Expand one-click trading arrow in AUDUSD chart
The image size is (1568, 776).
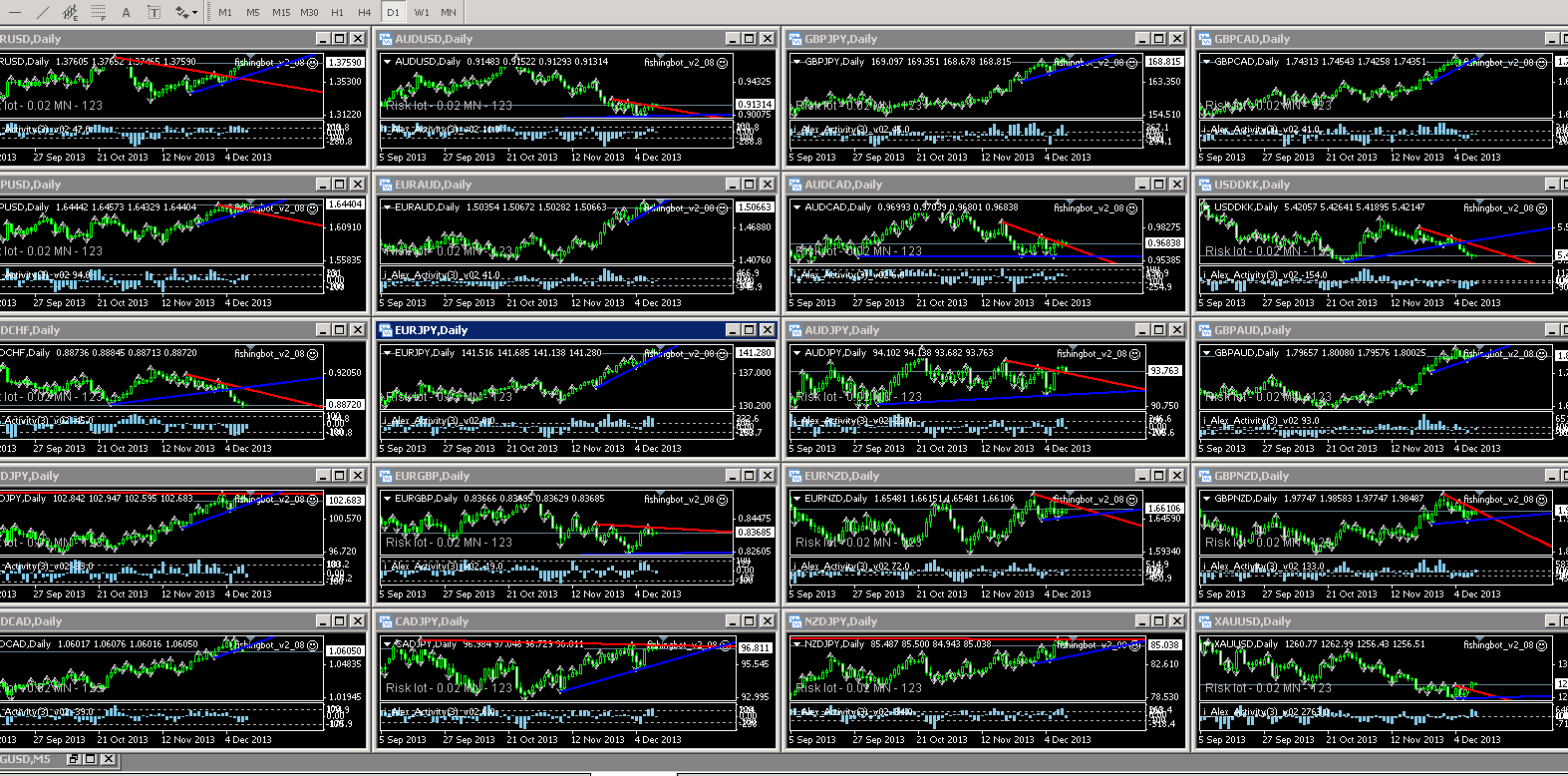[x=388, y=61]
